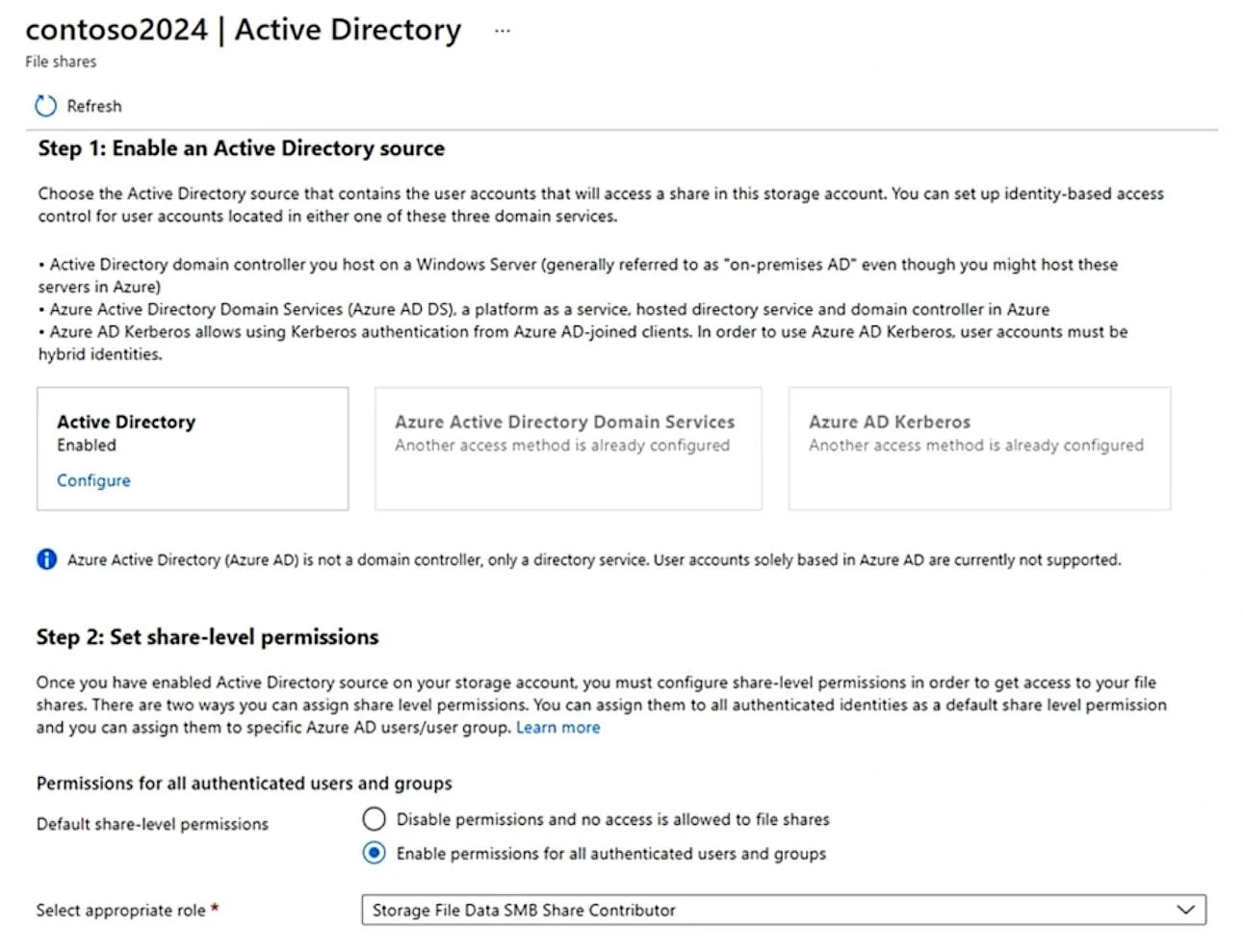The image size is (1243, 952).
Task: Click the Refresh button label
Action: [94, 106]
